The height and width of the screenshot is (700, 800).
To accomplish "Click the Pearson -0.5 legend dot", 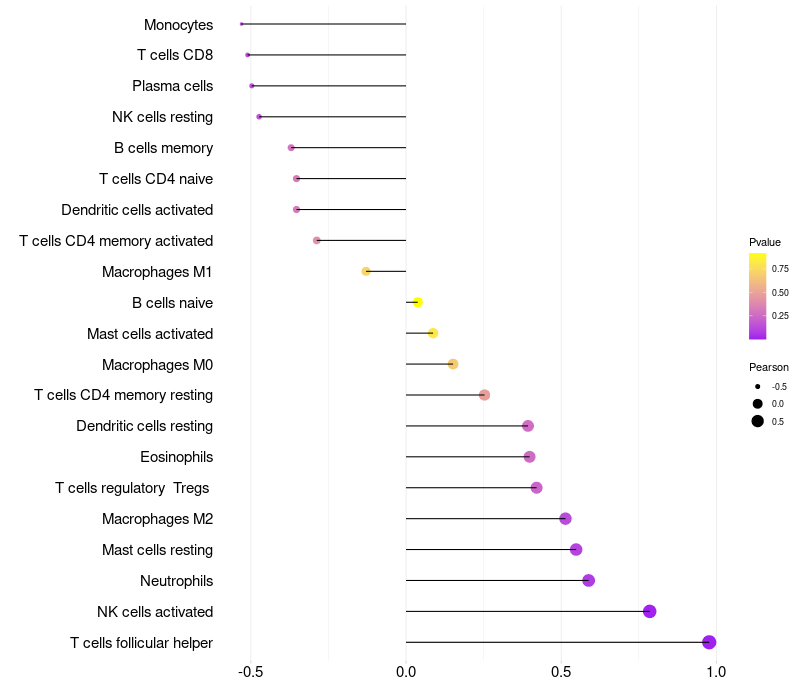I will tap(758, 386).
